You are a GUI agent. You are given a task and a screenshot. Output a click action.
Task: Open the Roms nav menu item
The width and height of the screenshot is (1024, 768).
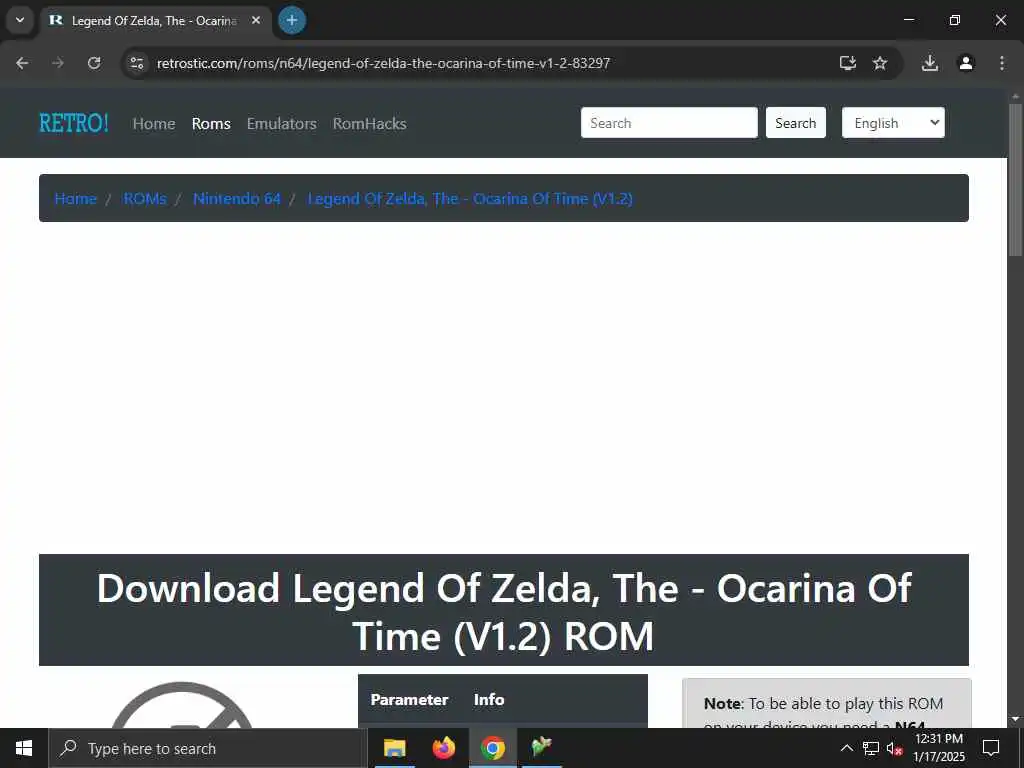click(211, 123)
